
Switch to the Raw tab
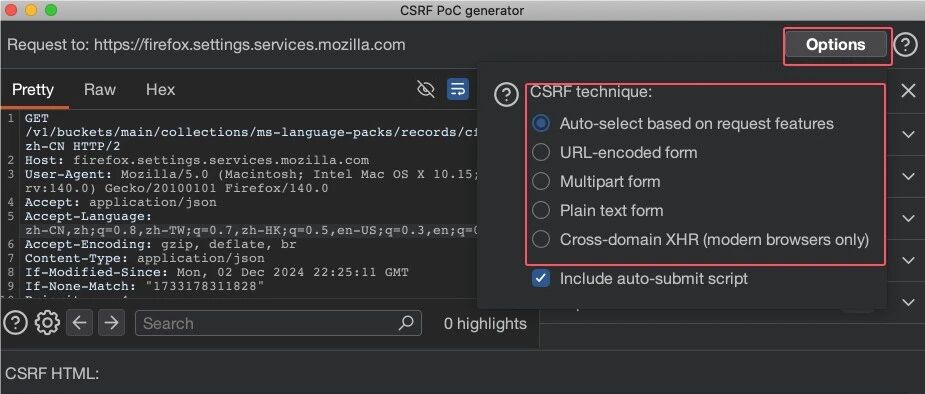pyautogui.click(x=100, y=90)
